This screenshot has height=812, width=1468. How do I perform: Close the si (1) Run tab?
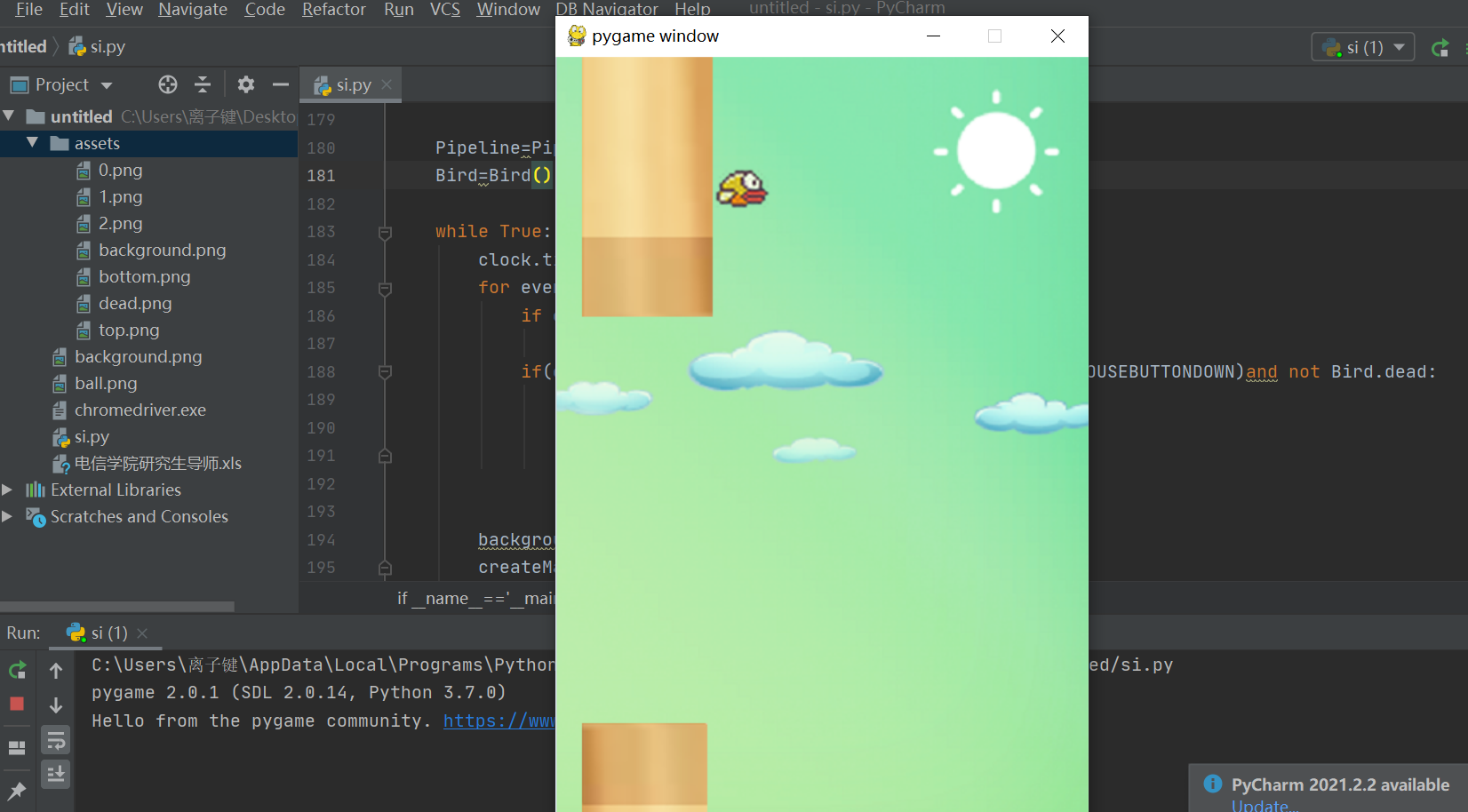pos(142,633)
